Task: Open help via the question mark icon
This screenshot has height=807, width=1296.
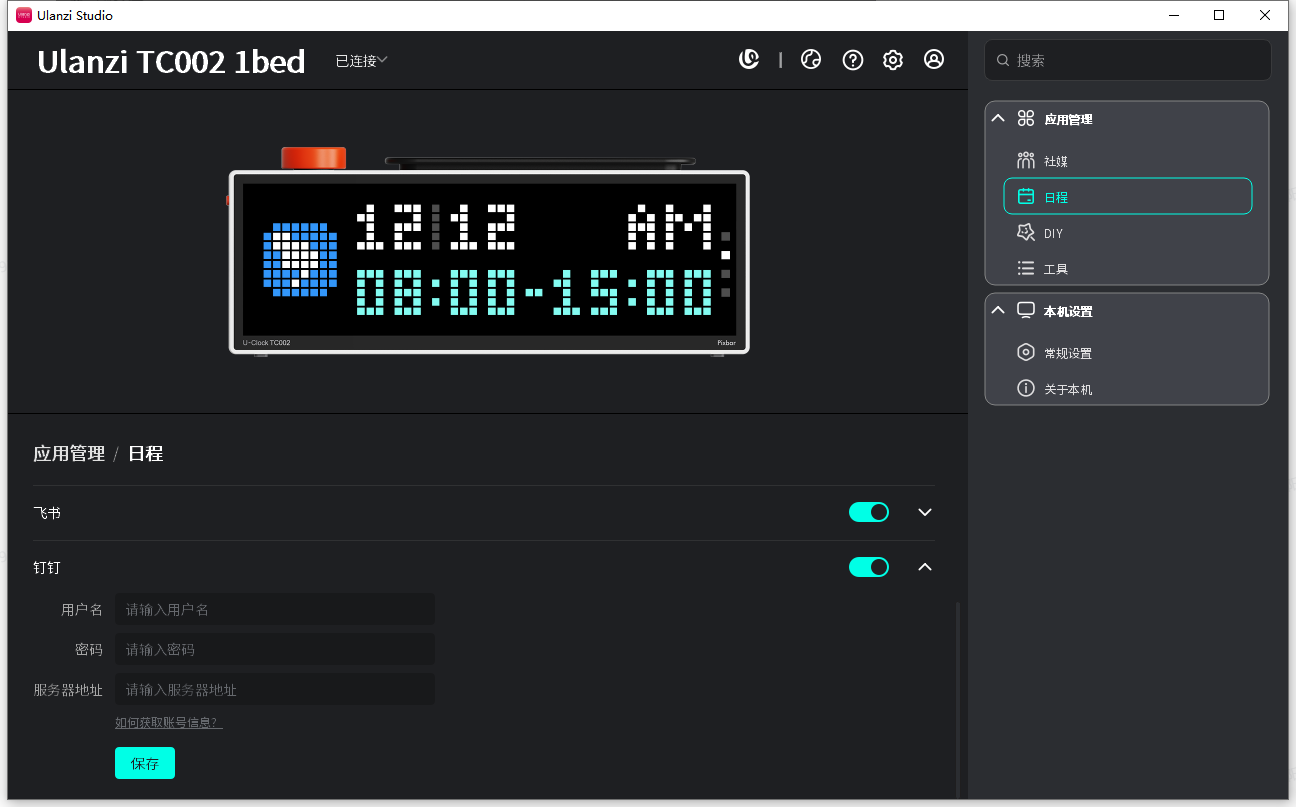Action: [x=853, y=60]
